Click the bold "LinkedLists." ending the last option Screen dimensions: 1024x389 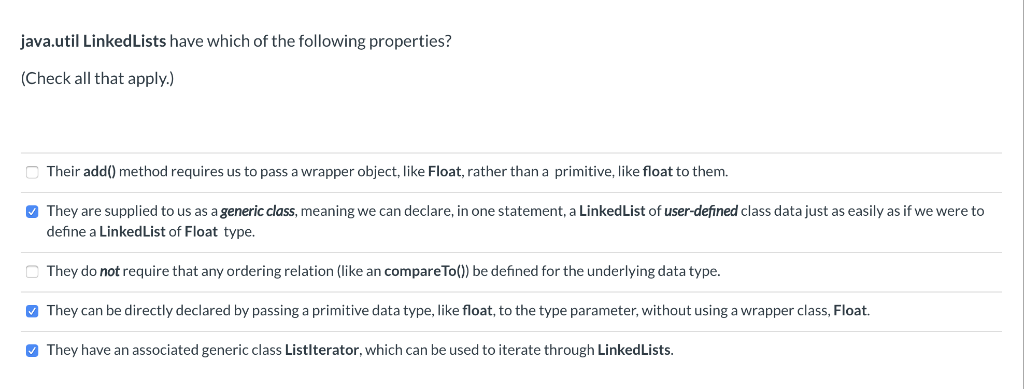click(635, 350)
